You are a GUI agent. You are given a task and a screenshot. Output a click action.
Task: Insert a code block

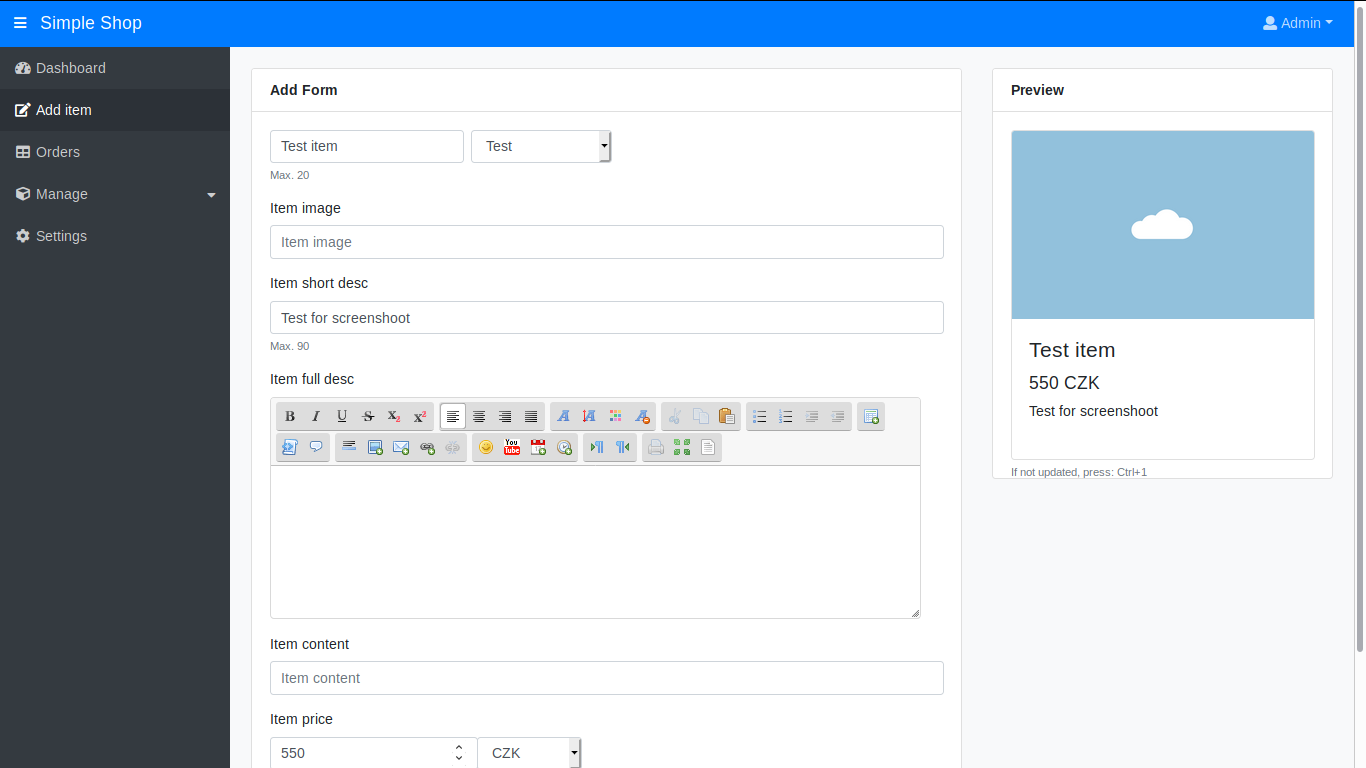(290, 447)
